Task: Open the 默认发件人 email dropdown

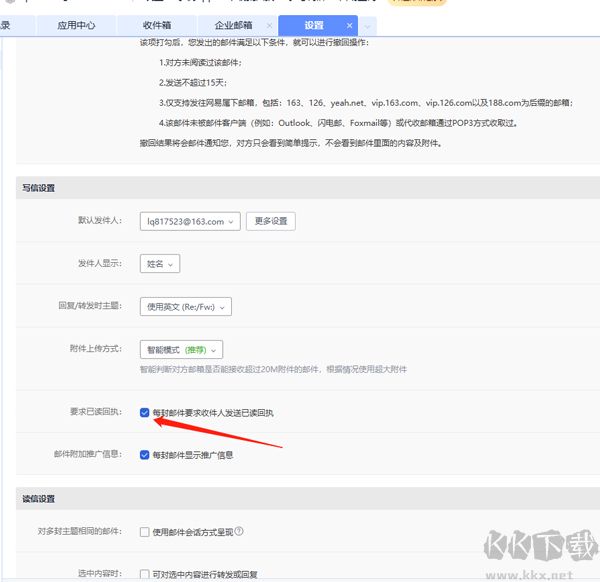Action: [x=190, y=221]
